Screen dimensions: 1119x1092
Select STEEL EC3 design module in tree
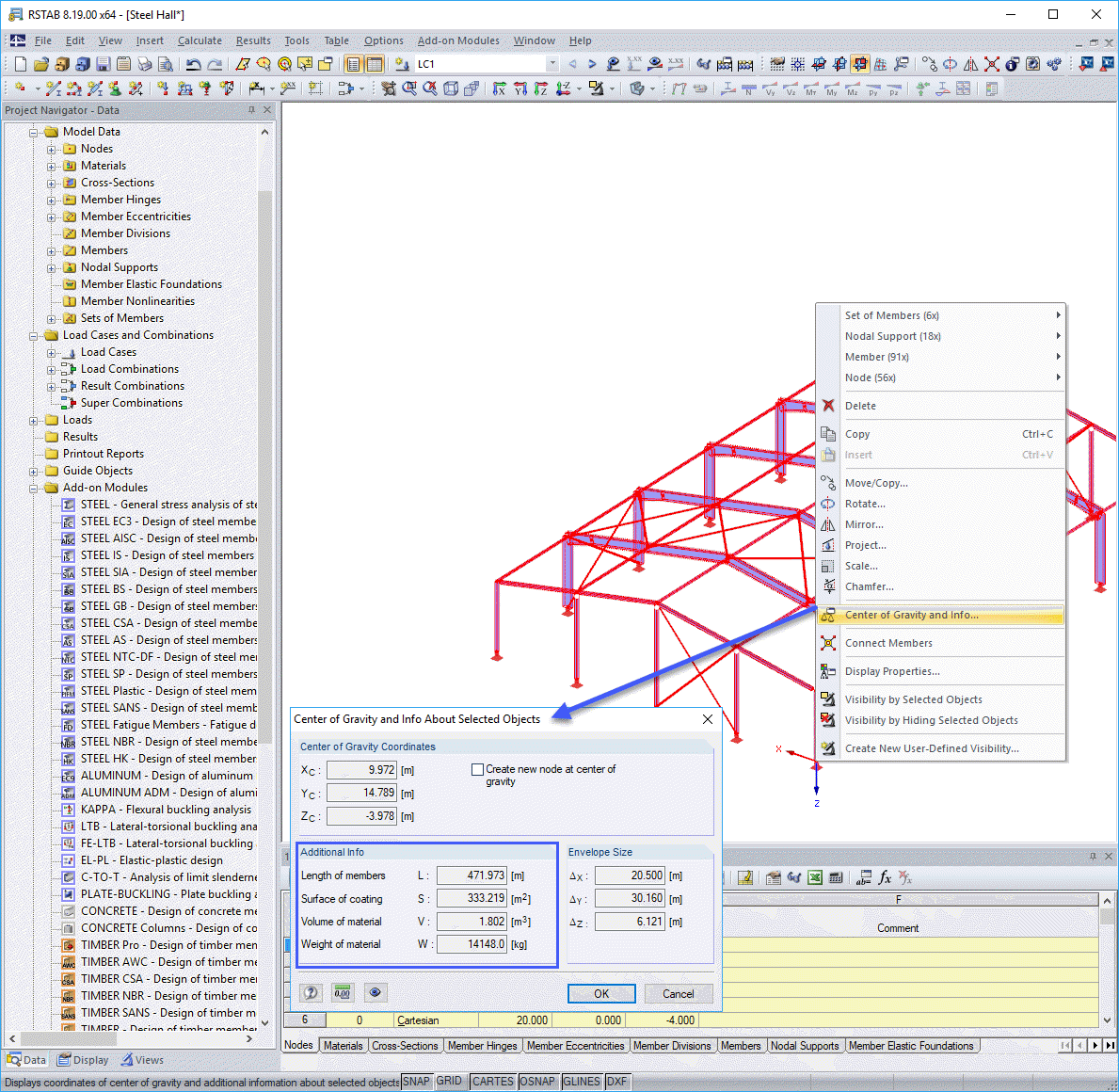pyautogui.click(x=168, y=522)
